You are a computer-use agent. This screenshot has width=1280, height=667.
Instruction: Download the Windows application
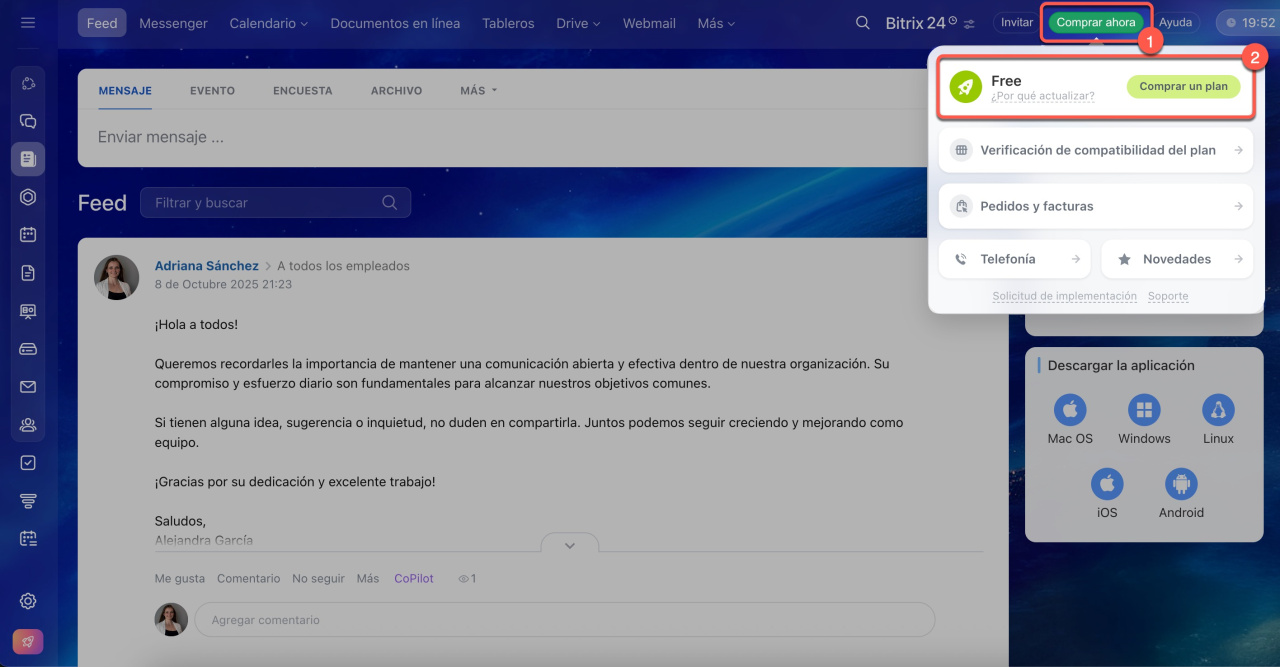[x=1144, y=410]
